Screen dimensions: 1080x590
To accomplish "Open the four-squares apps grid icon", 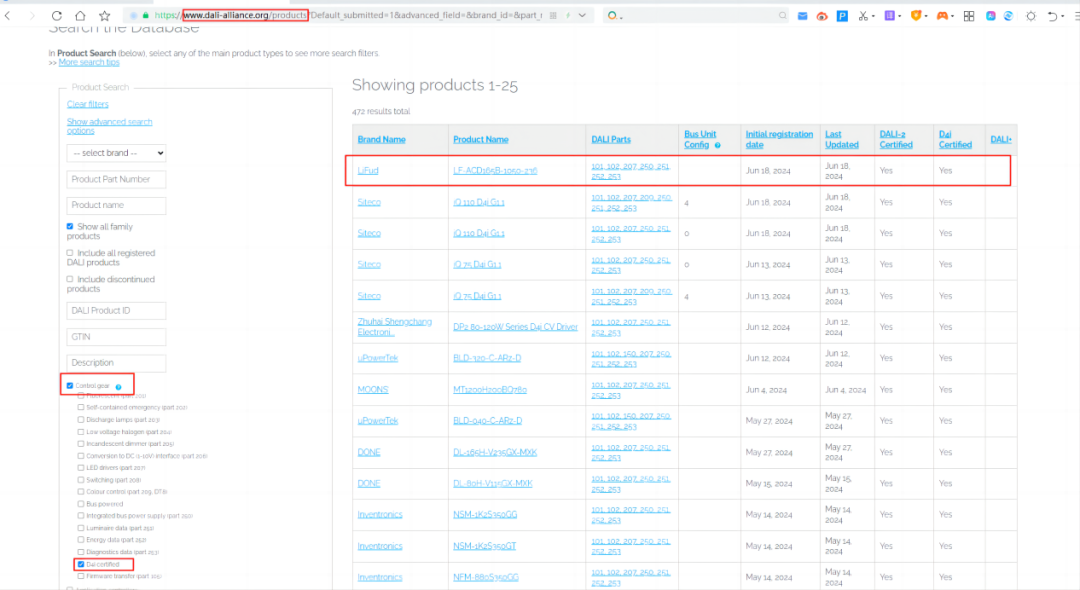I will pyautogui.click(x=968, y=16).
